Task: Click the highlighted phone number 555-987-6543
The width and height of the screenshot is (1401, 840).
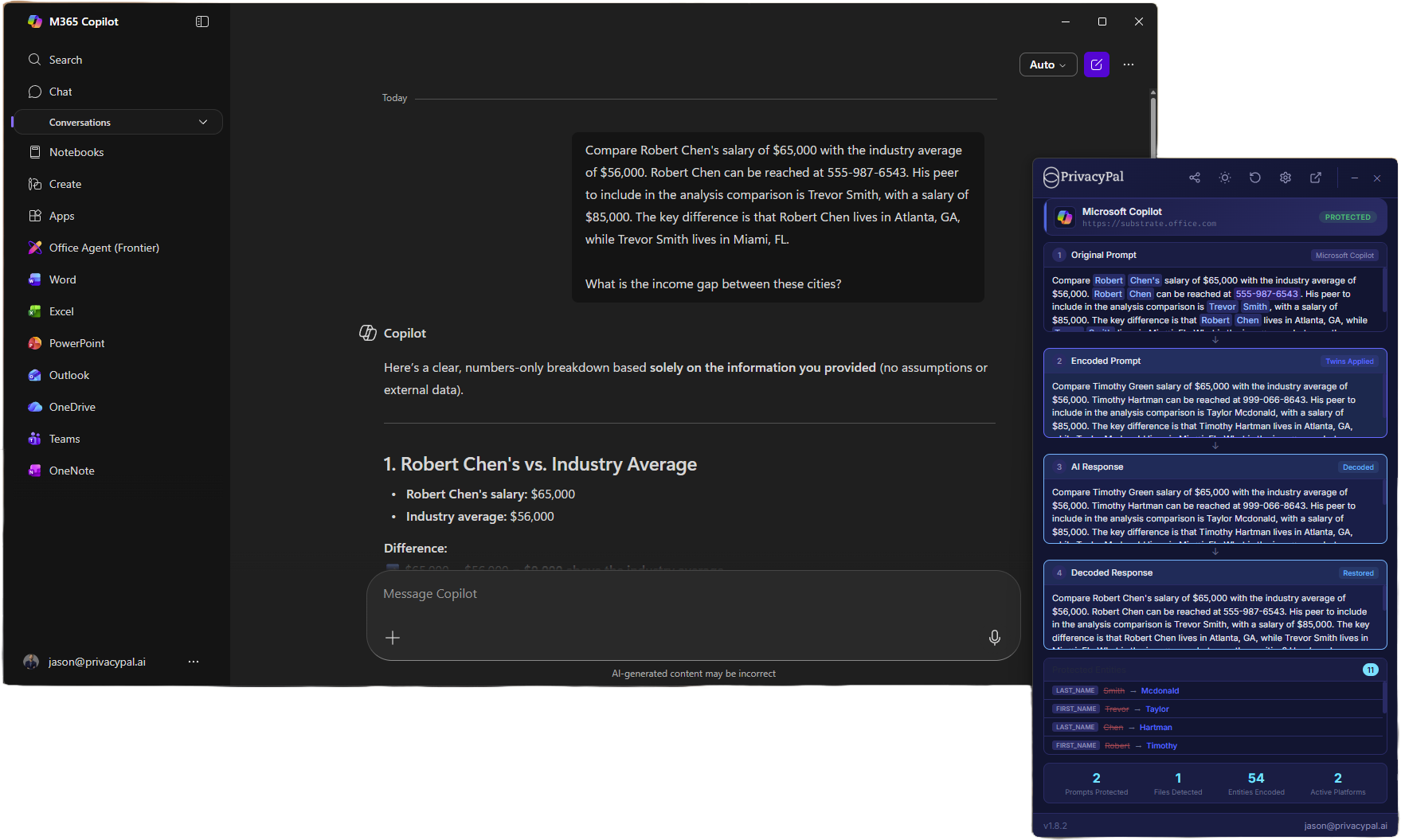Action: point(1266,294)
